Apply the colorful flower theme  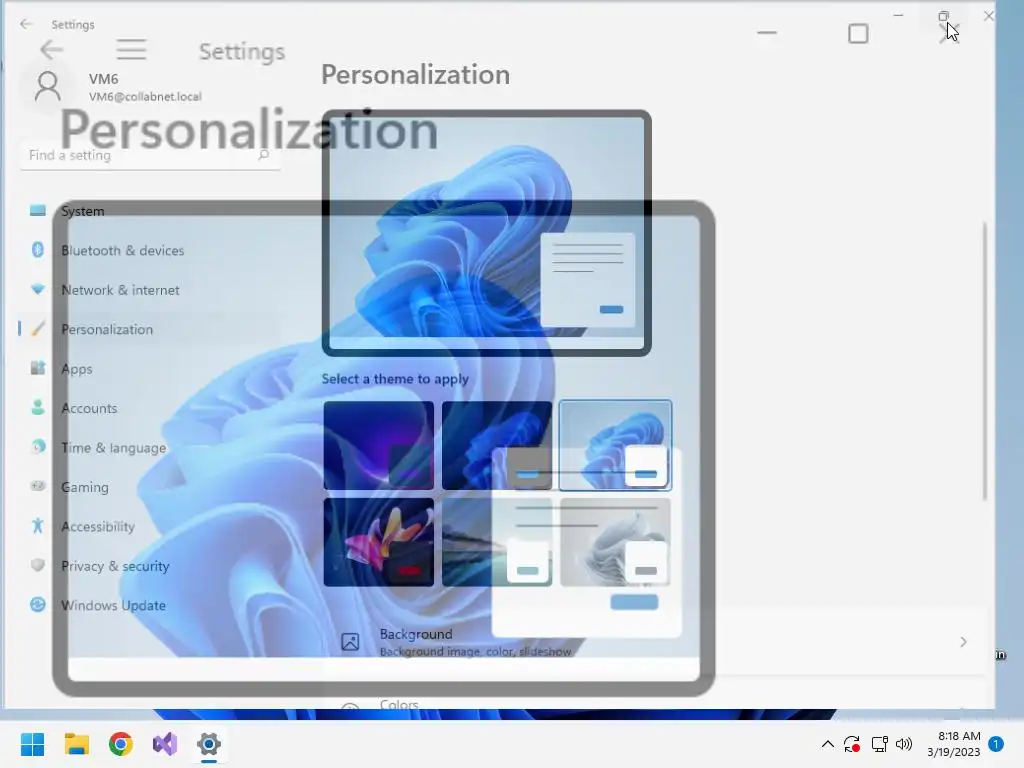click(379, 542)
